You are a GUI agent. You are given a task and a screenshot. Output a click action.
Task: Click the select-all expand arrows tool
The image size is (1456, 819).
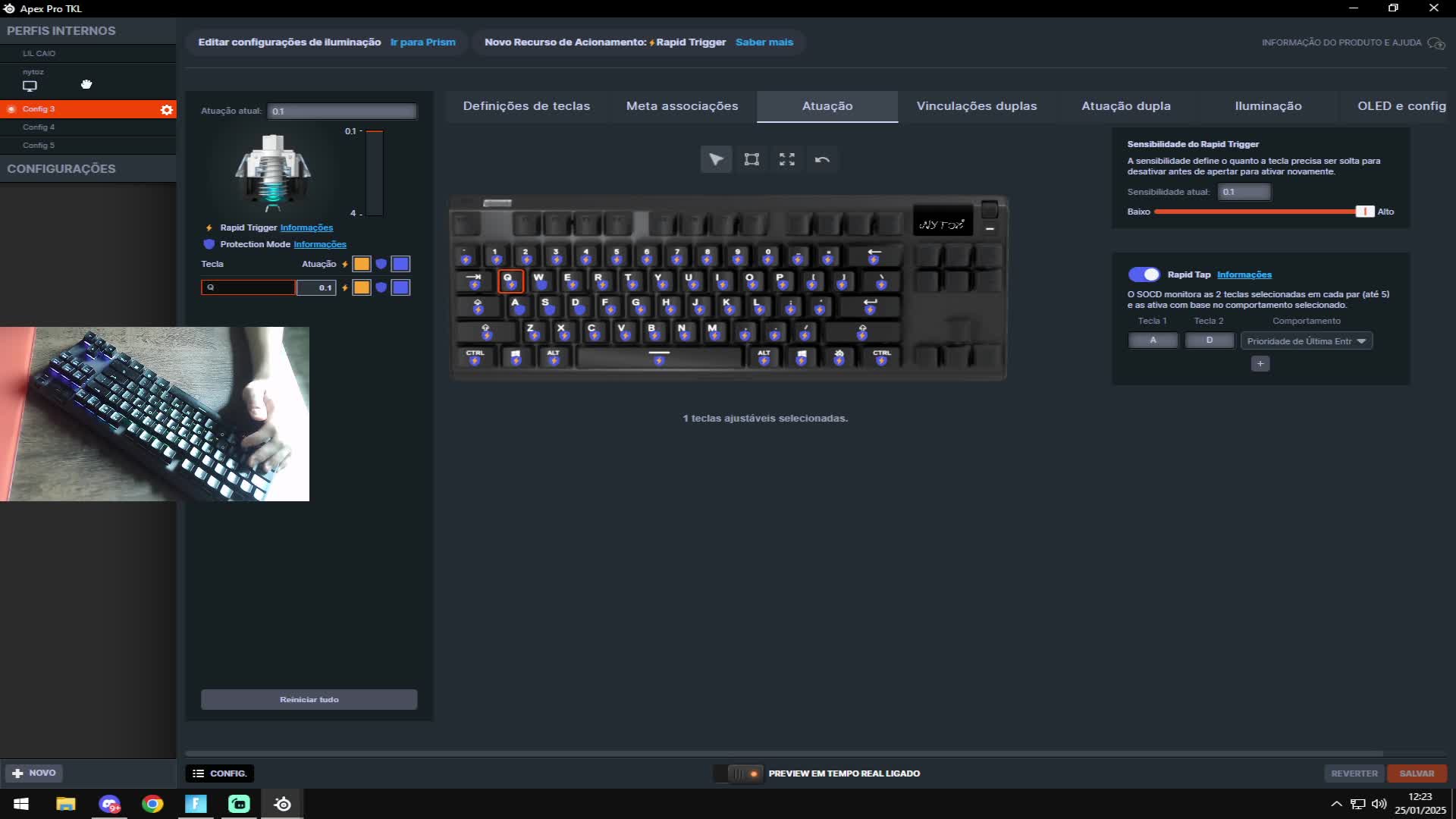(787, 159)
